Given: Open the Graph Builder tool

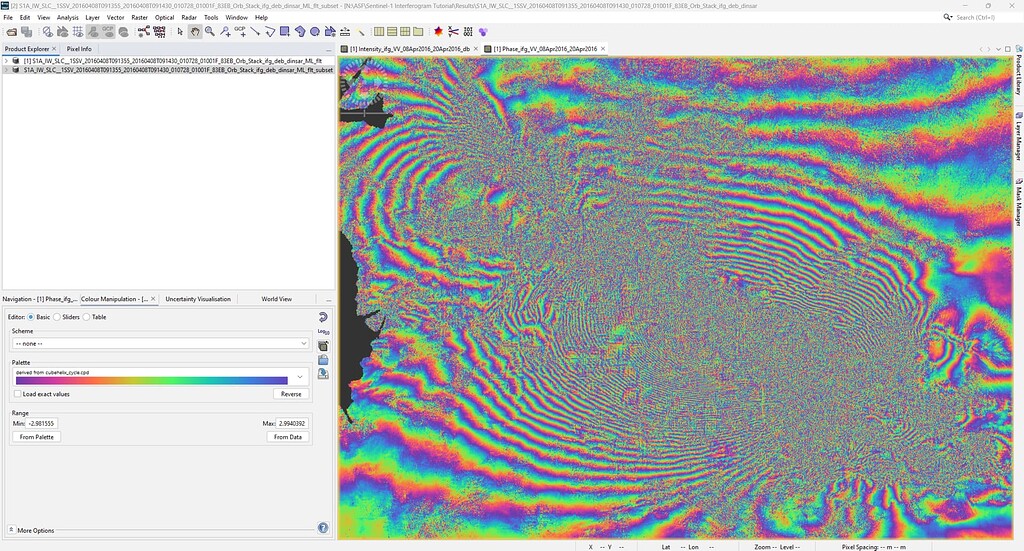Looking at the screenshot, I should click(144, 32).
